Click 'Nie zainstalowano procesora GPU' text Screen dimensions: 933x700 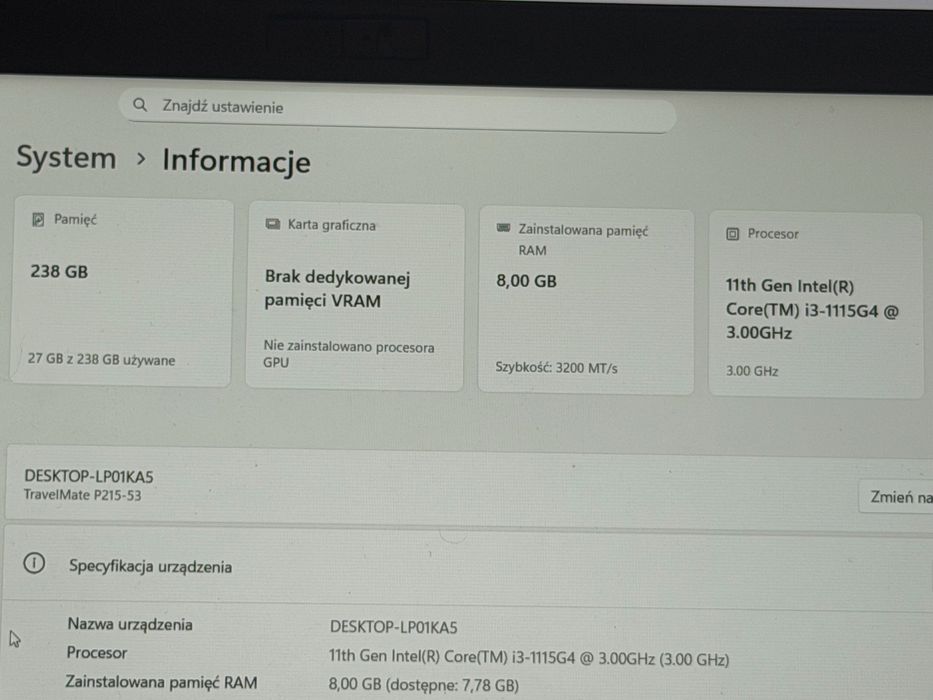[349, 354]
